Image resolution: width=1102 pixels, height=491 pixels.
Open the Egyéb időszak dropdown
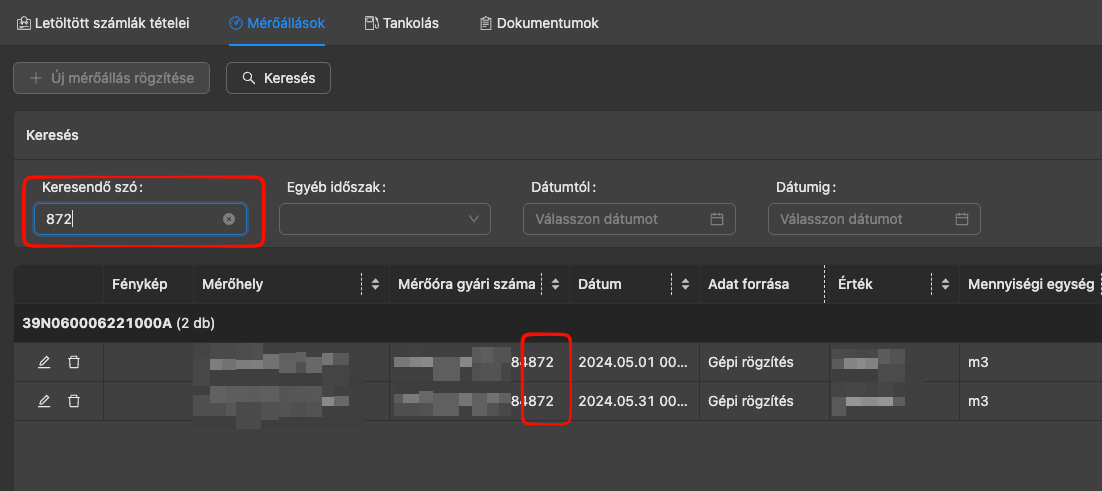point(384,219)
